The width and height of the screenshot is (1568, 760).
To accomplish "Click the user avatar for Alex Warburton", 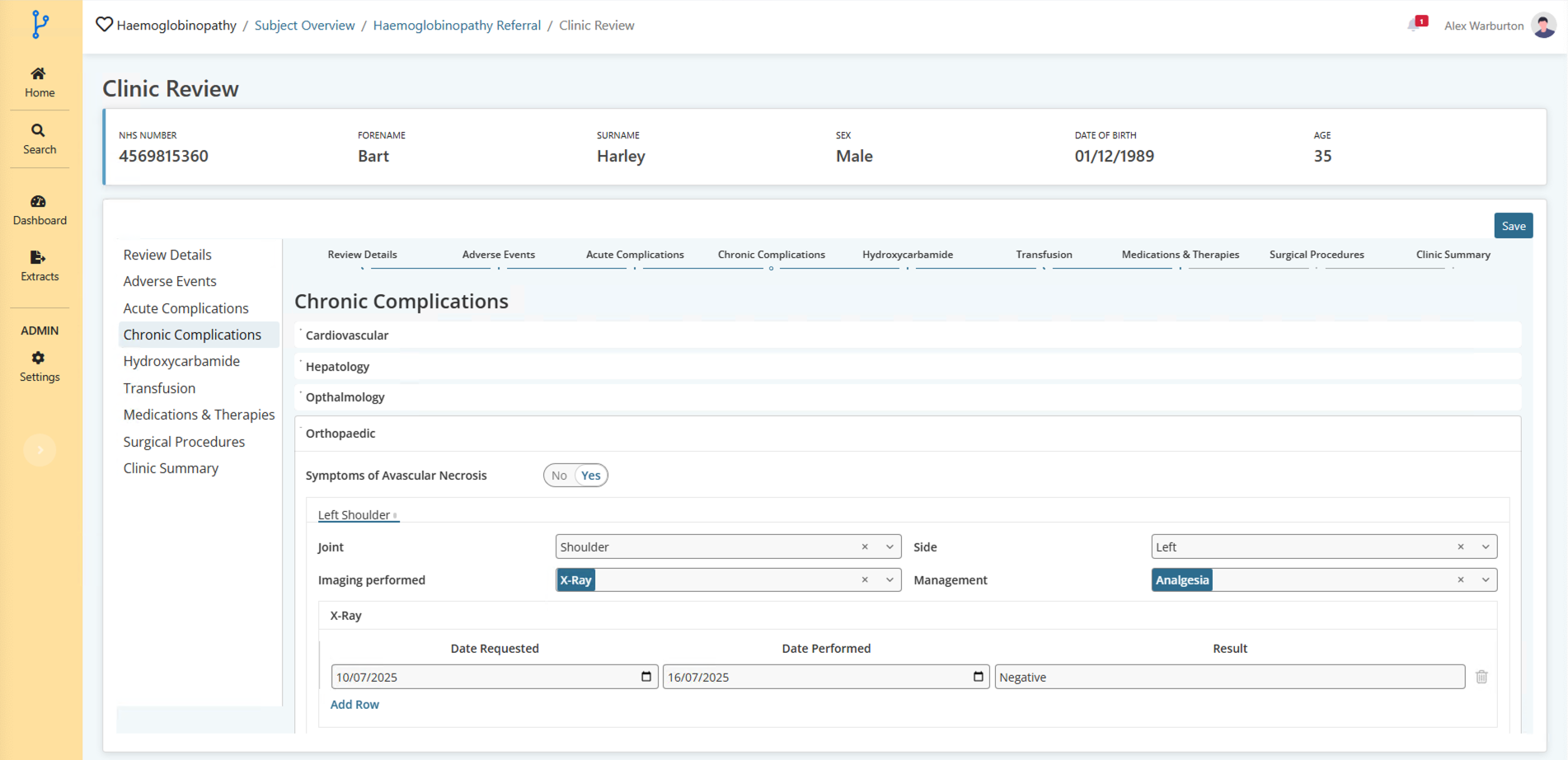I will pos(1543,26).
